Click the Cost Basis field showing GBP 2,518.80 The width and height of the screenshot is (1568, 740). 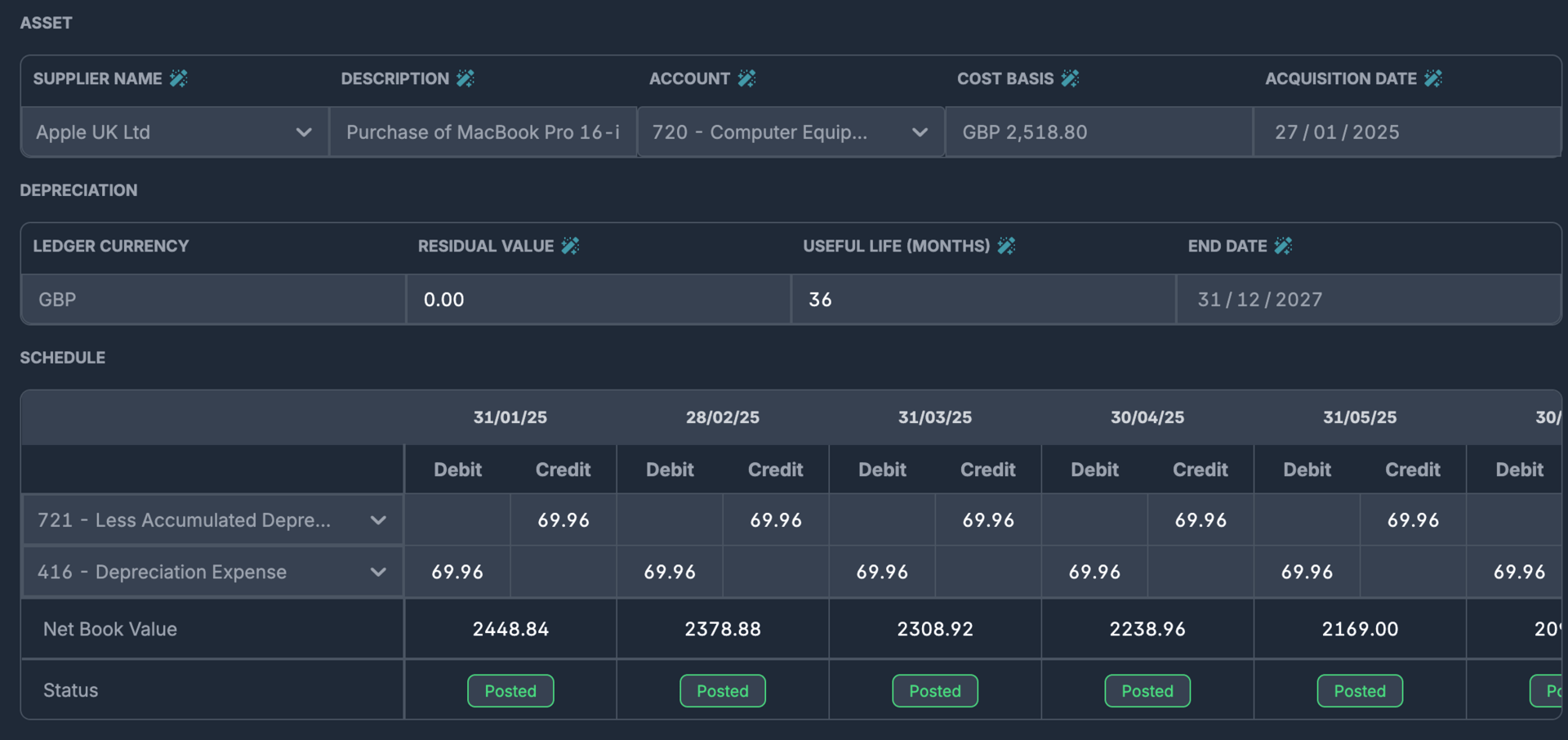(1098, 132)
